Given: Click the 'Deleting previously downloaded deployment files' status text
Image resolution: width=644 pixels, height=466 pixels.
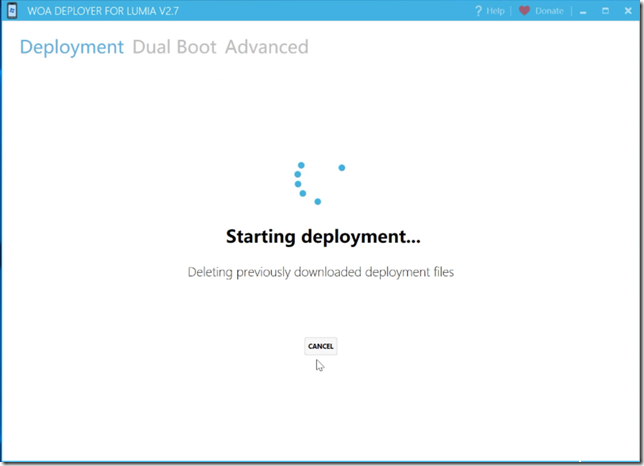Looking at the screenshot, I should tap(321, 272).
